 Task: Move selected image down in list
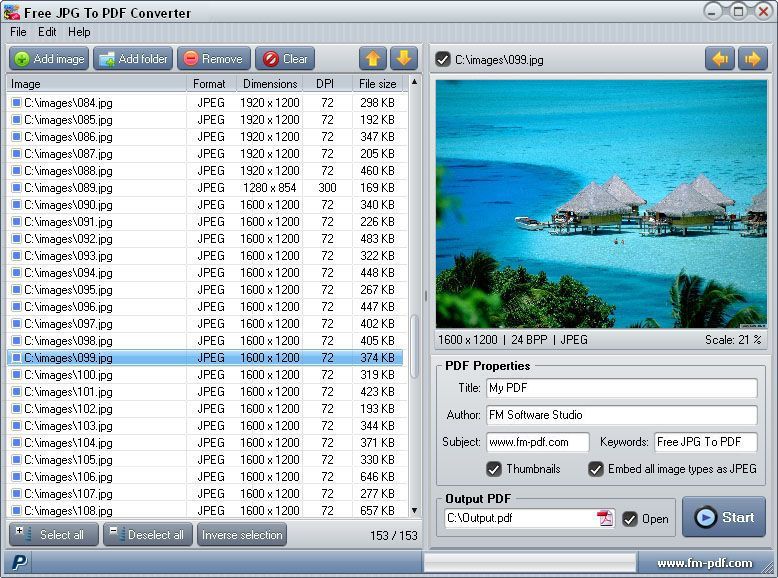[x=402, y=59]
